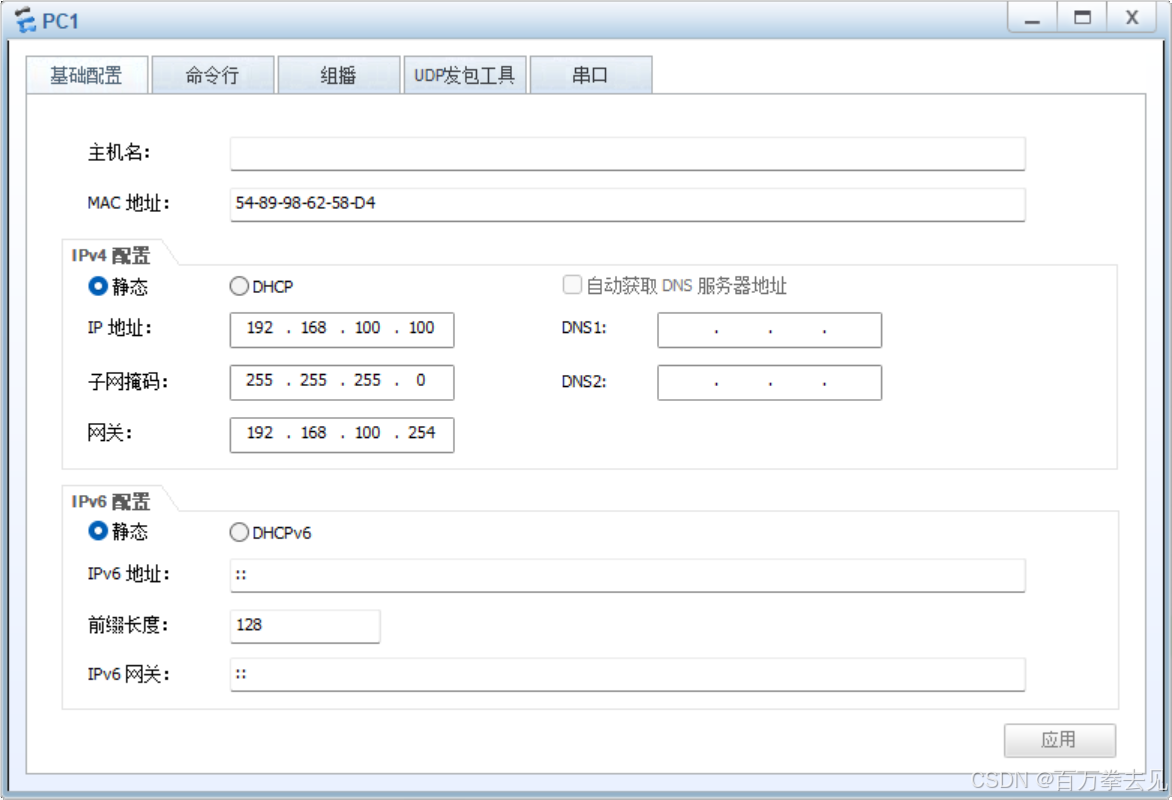Click the IPv6 地址 input field
The height and width of the screenshot is (800, 1172).
pos(627,575)
